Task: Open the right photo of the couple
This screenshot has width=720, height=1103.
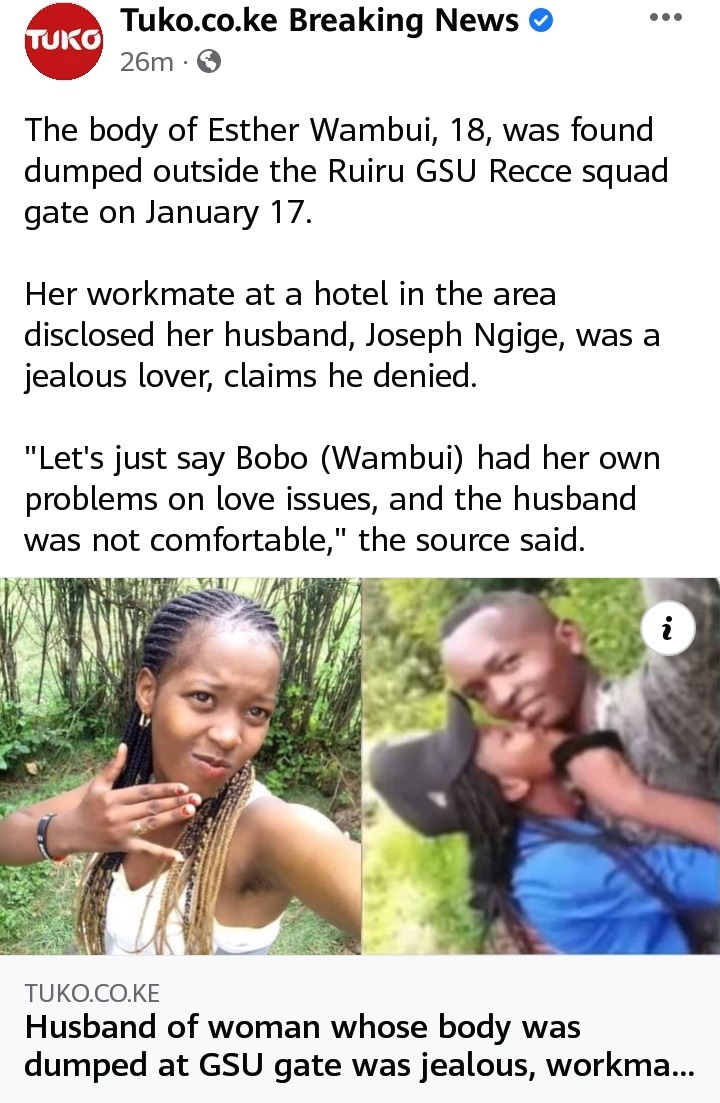Action: 541,766
